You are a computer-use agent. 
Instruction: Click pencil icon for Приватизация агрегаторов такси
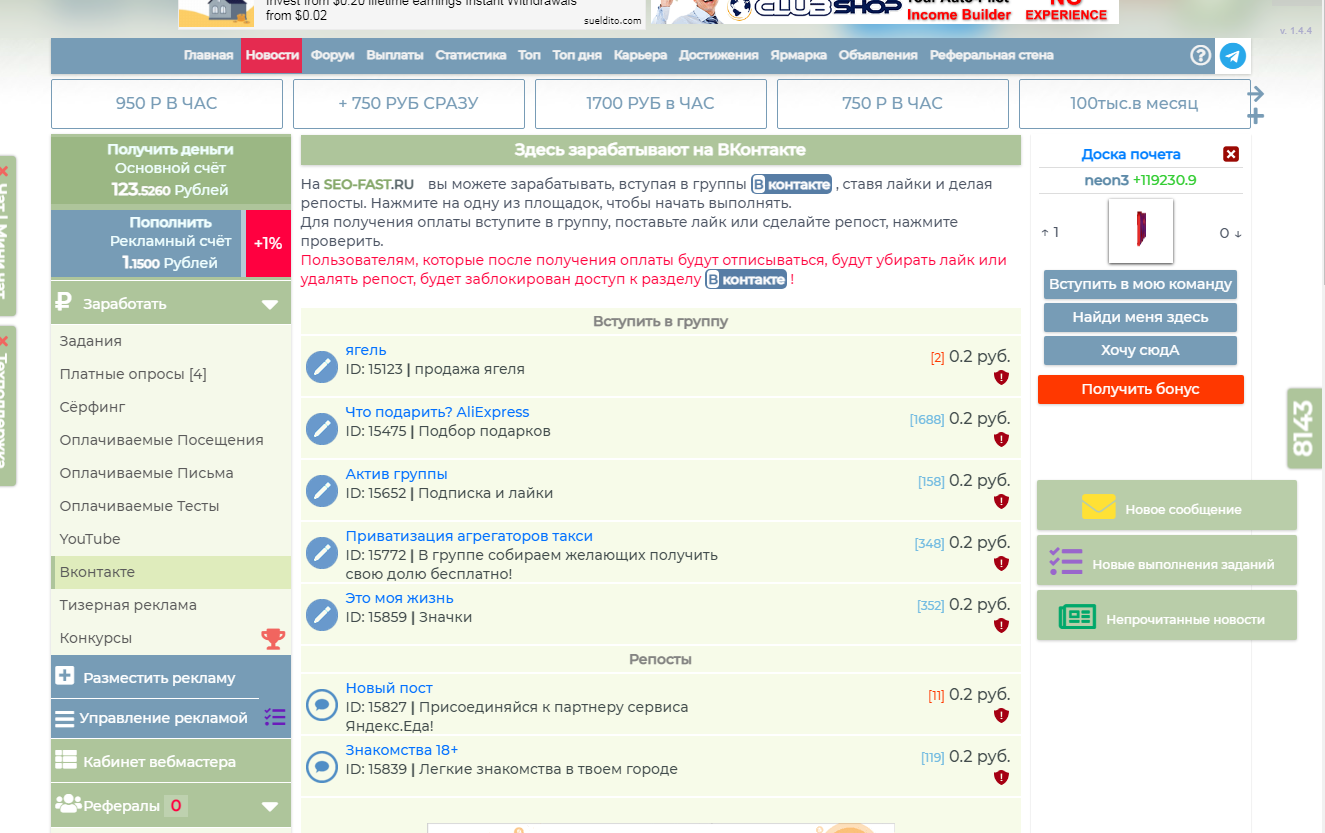point(322,553)
